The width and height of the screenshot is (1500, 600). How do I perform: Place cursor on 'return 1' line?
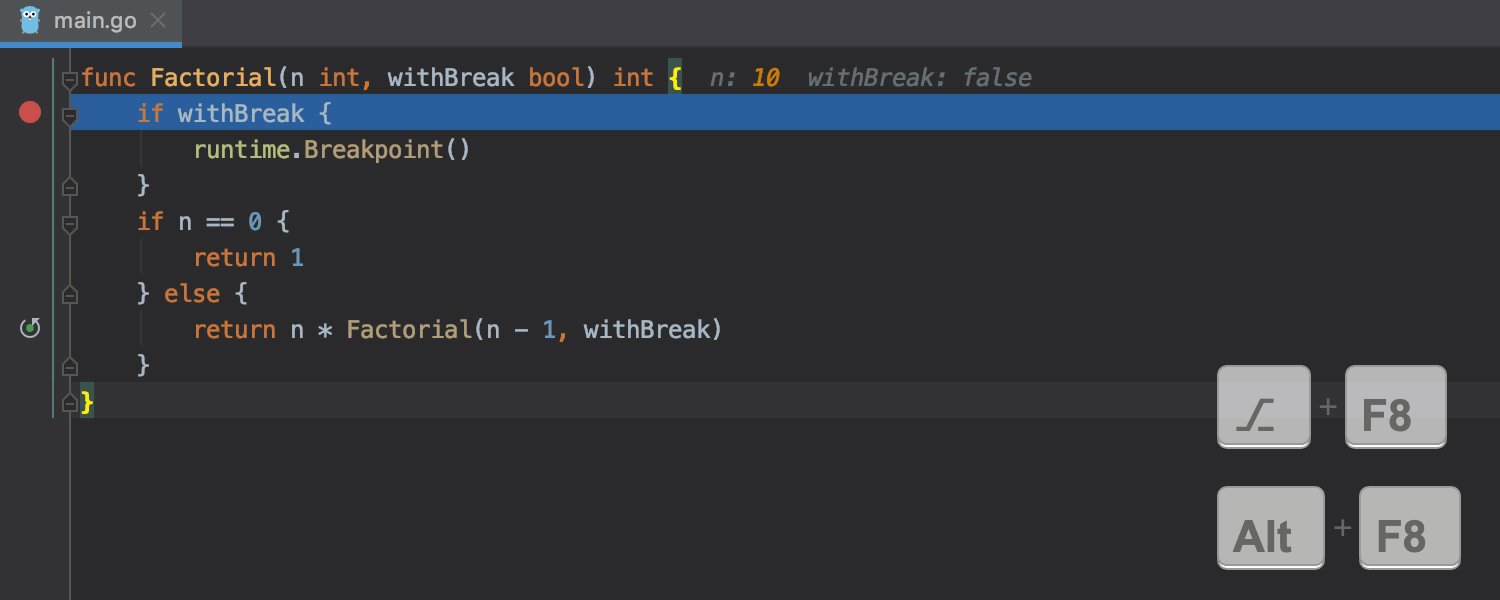tap(248, 258)
